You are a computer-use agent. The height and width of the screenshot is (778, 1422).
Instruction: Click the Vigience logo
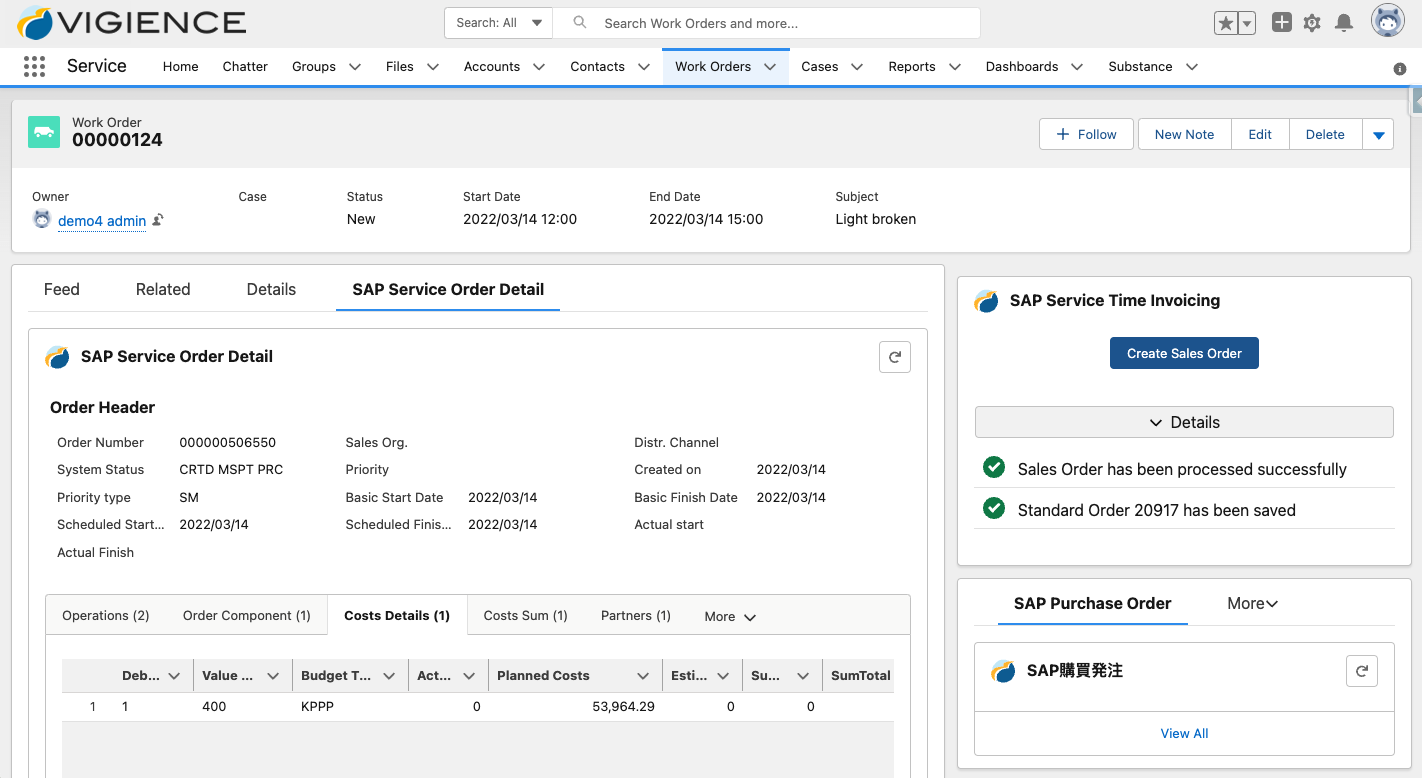click(131, 22)
